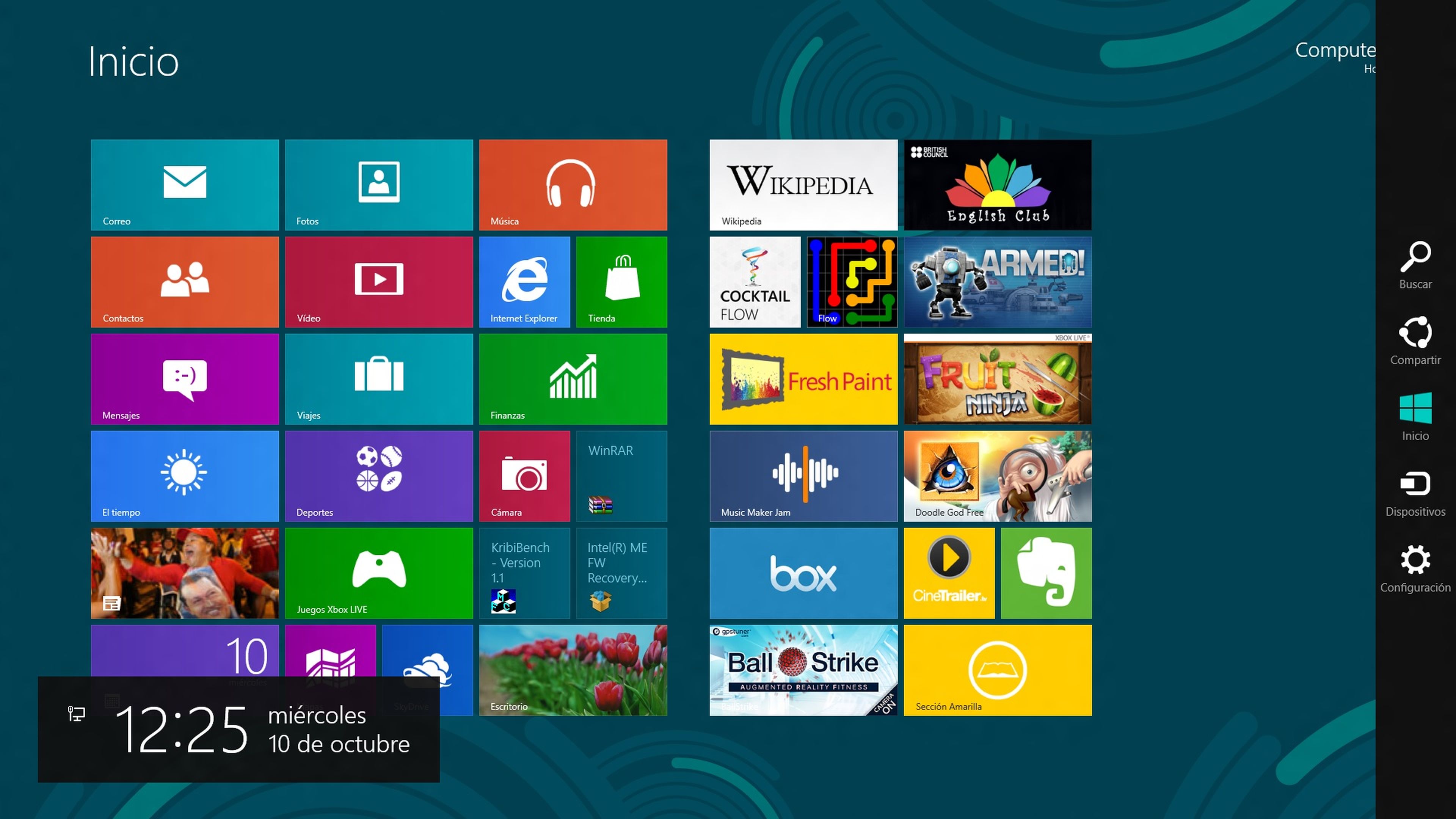Image resolution: width=1456 pixels, height=819 pixels.
Task: Launch Juegos Xbox LIVE tile
Action: coord(379,573)
